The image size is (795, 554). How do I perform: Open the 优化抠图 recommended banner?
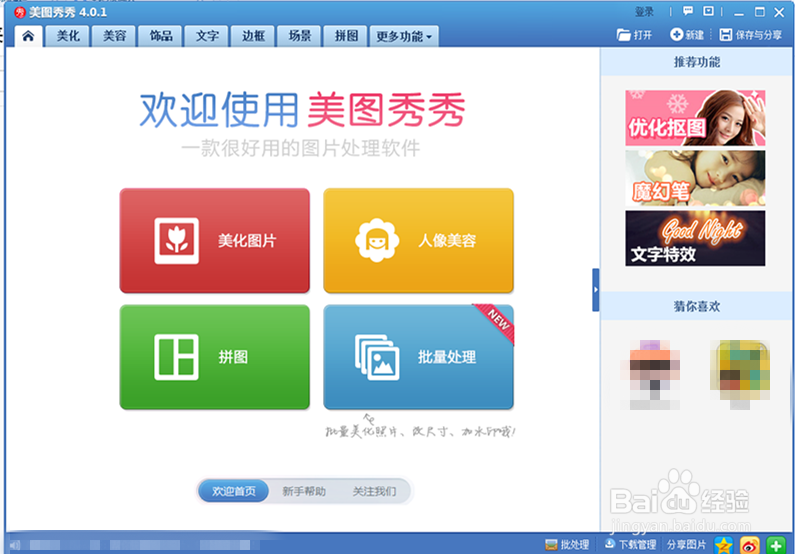coord(695,118)
